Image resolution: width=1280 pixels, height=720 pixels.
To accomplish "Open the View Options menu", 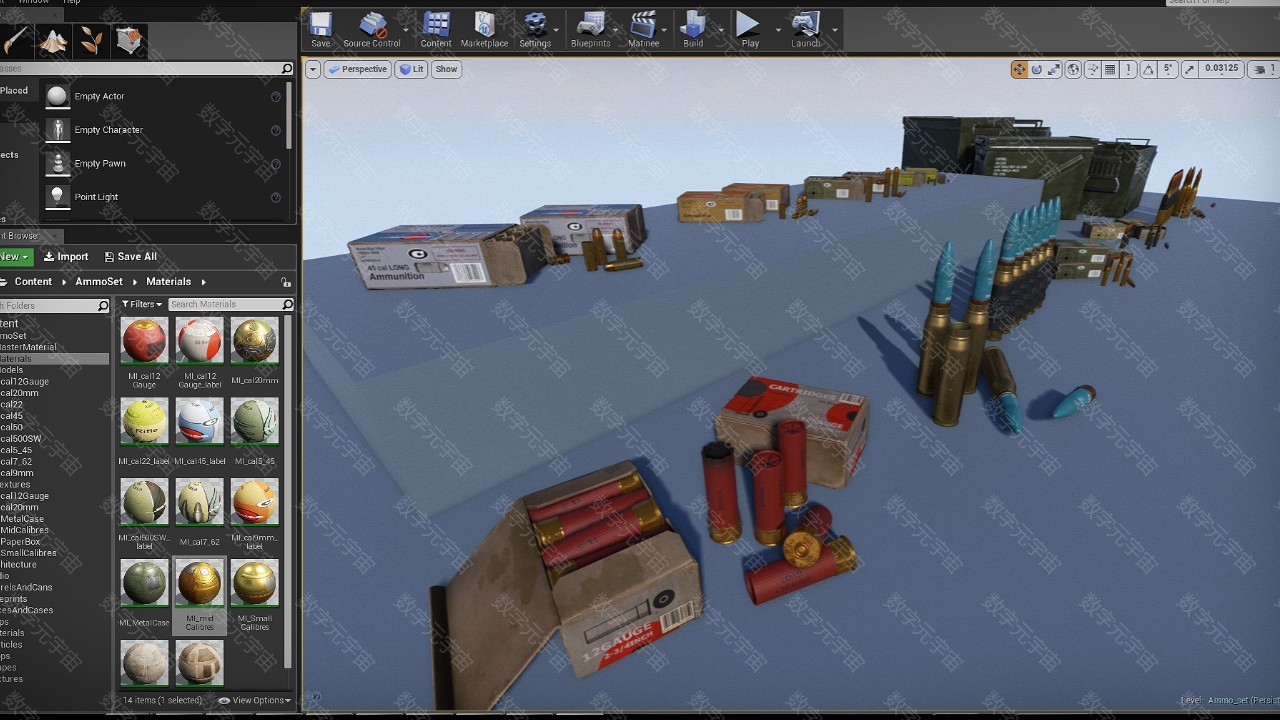I will 255,700.
